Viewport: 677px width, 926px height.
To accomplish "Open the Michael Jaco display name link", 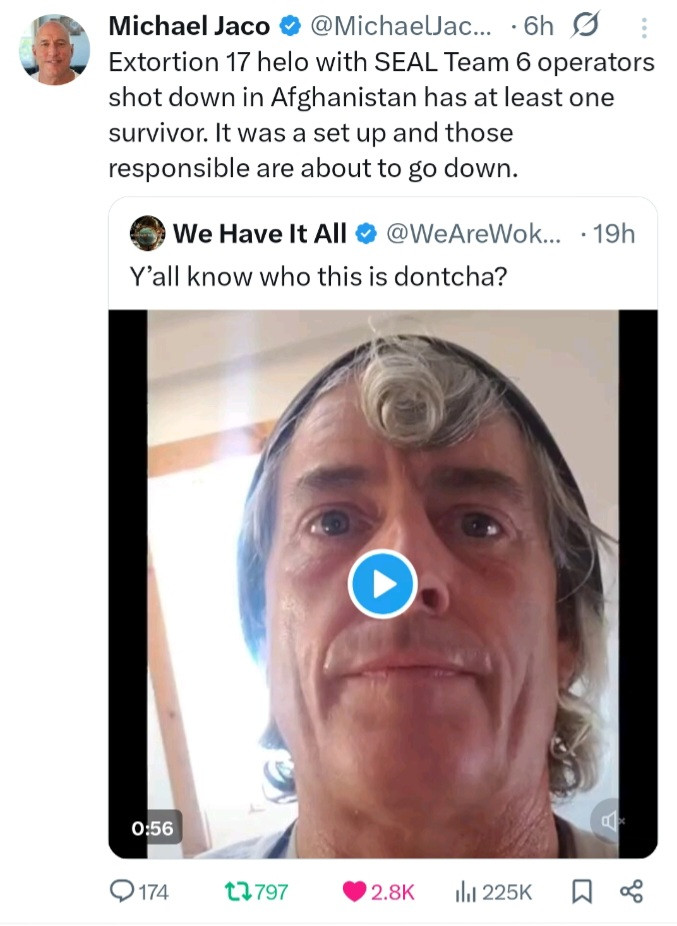I will coord(189,28).
